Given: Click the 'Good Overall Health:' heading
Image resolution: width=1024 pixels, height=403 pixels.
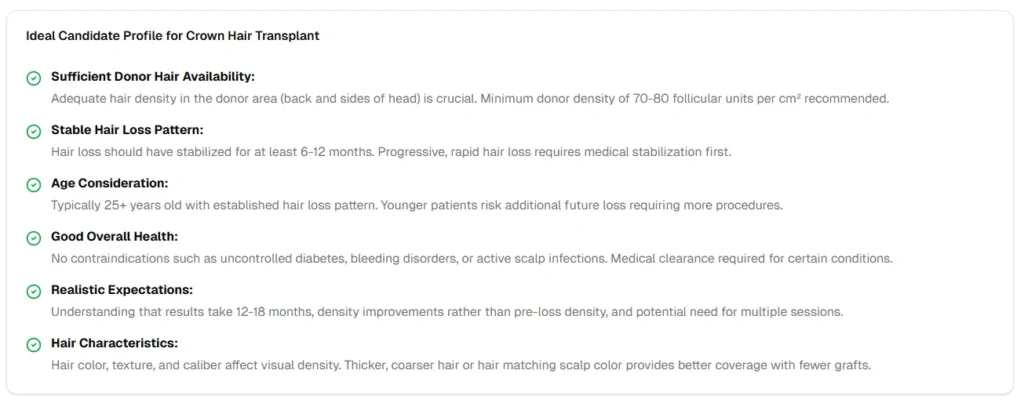Looking at the screenshot, I should 113,237.
